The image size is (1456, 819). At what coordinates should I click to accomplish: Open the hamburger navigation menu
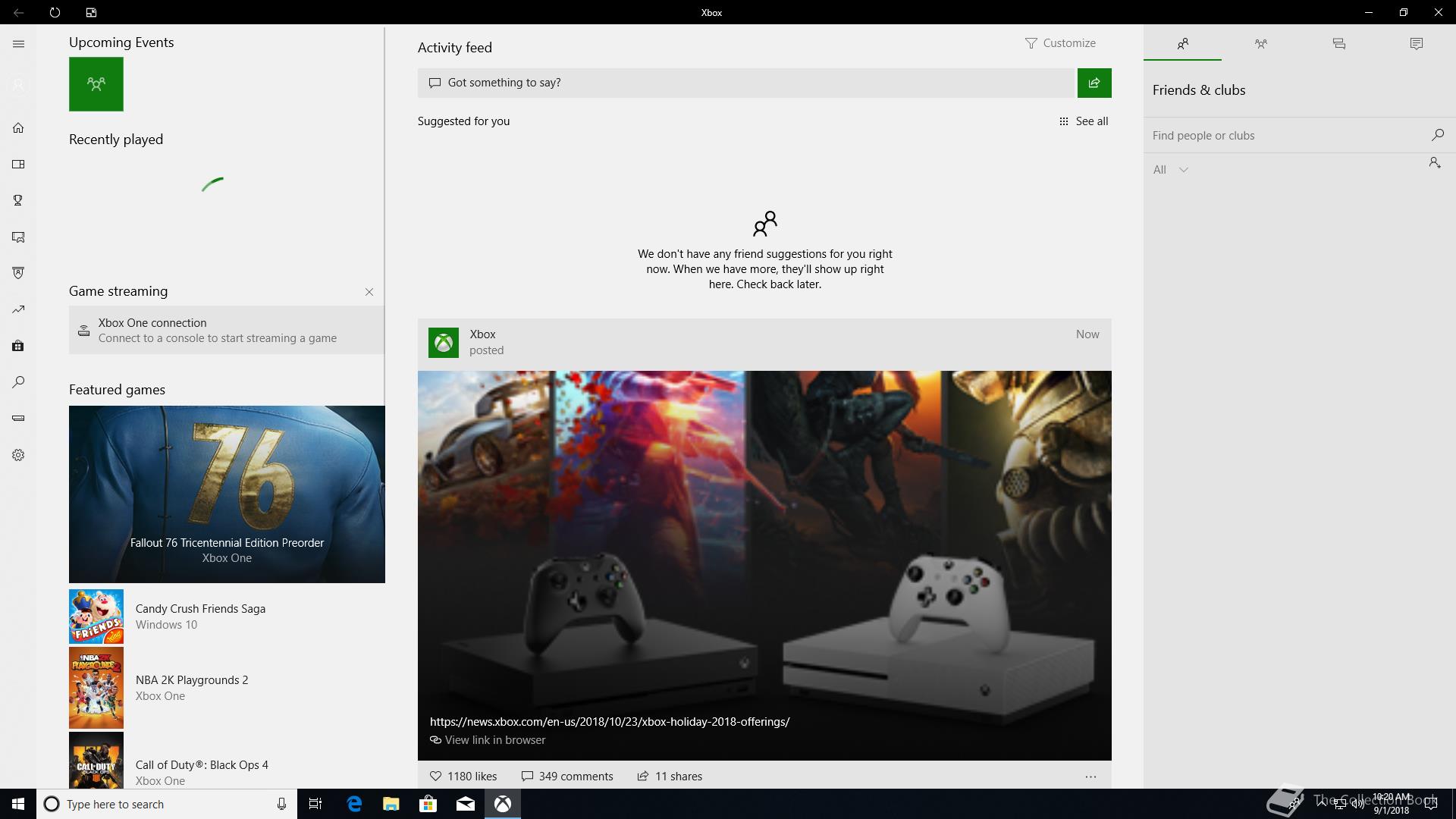click(18, 44)
